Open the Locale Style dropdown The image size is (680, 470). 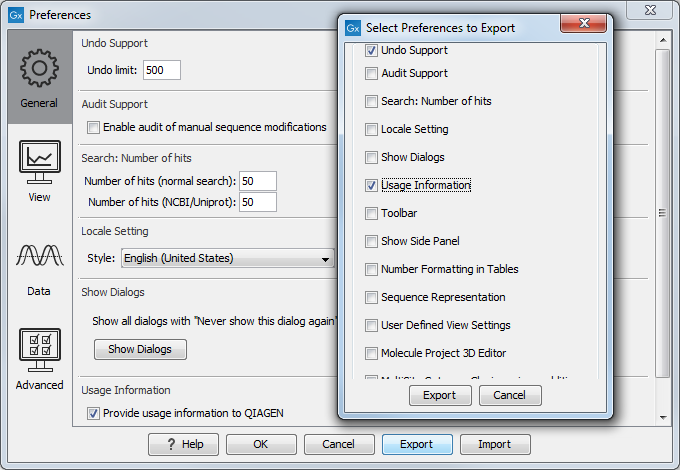(227, 258)
